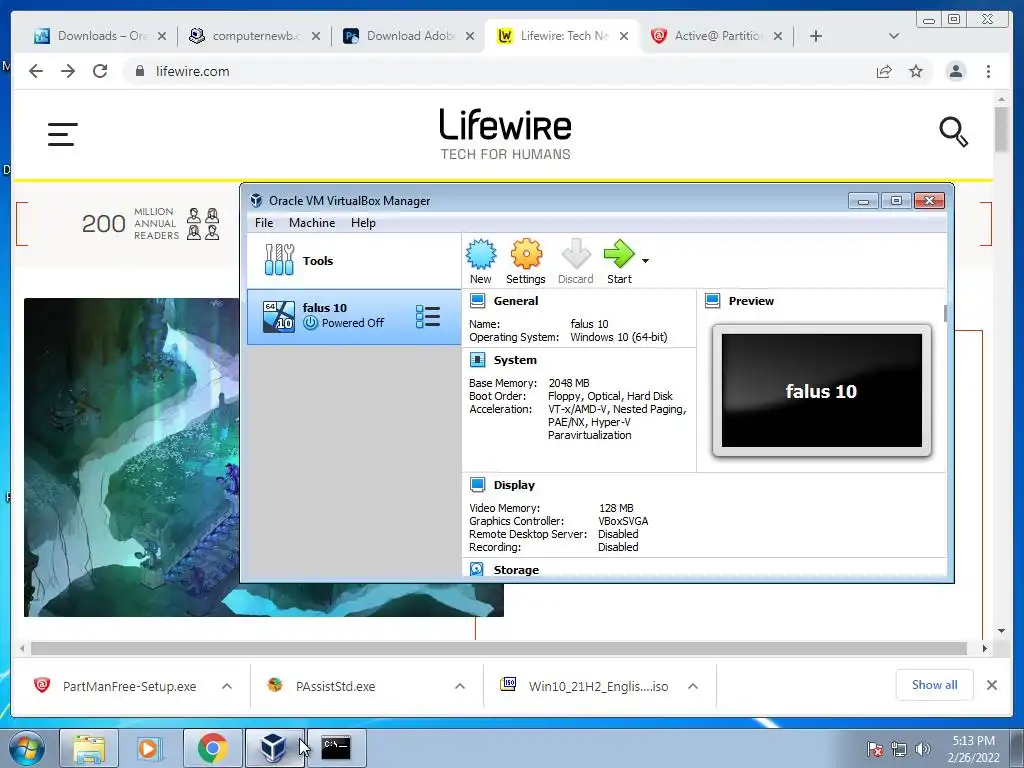Image resolution: width=1024 pixels, height=768 pixels.
Task: Reload the Lifewire page
Action: tap(100, 71)
